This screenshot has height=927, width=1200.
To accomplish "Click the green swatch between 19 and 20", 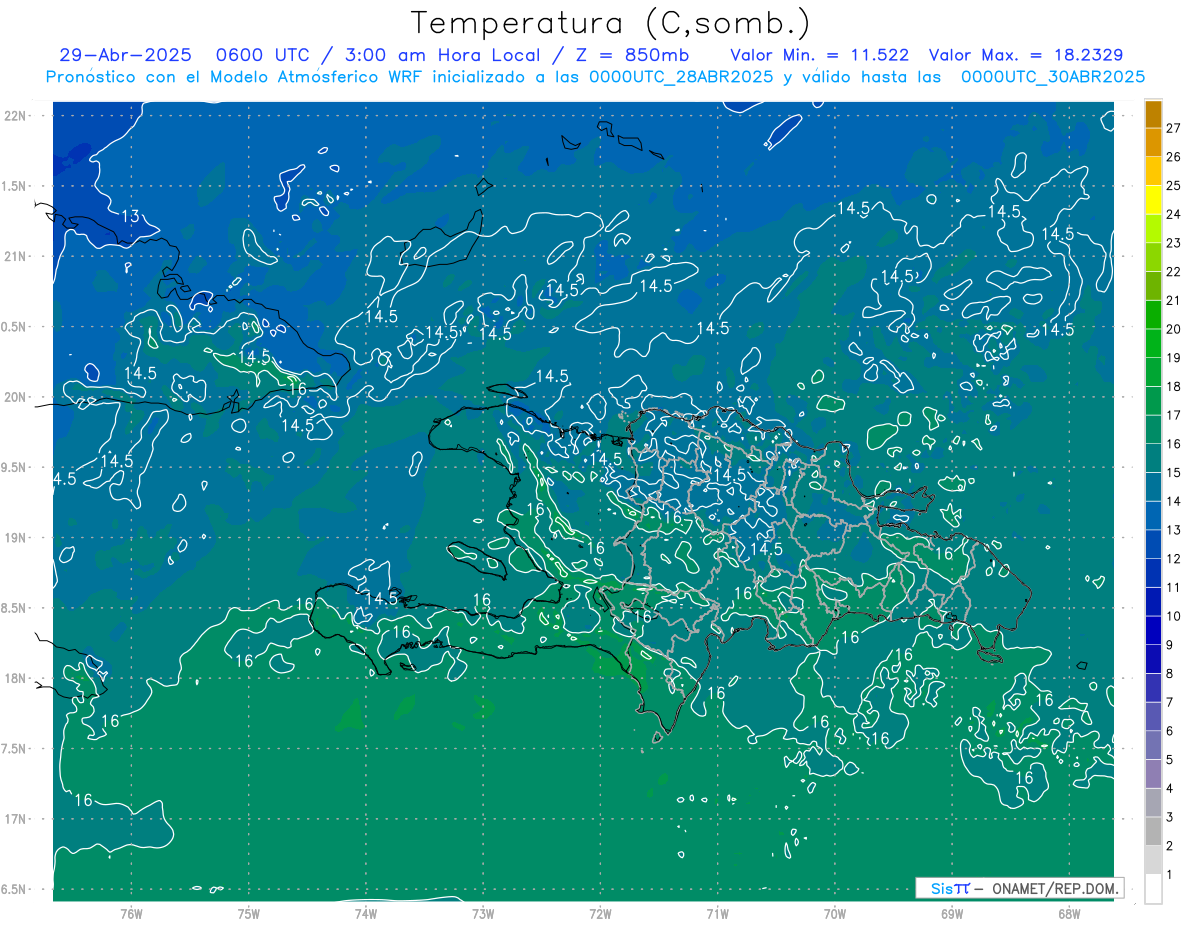I will (1154, 343).
